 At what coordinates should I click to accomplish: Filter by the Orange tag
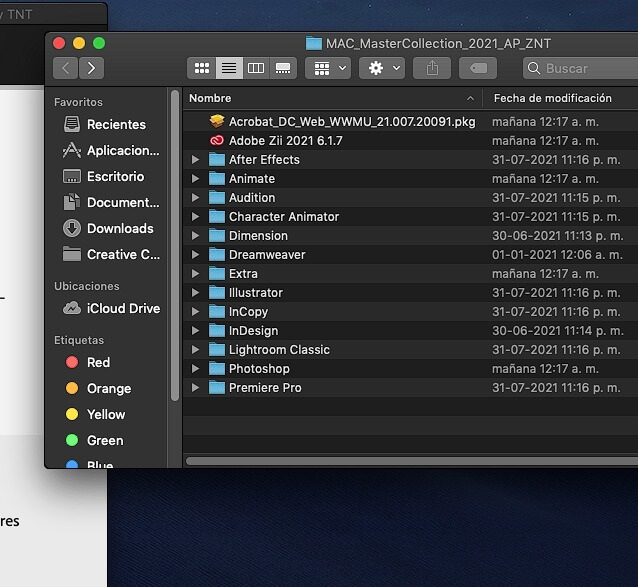point(98,388)
